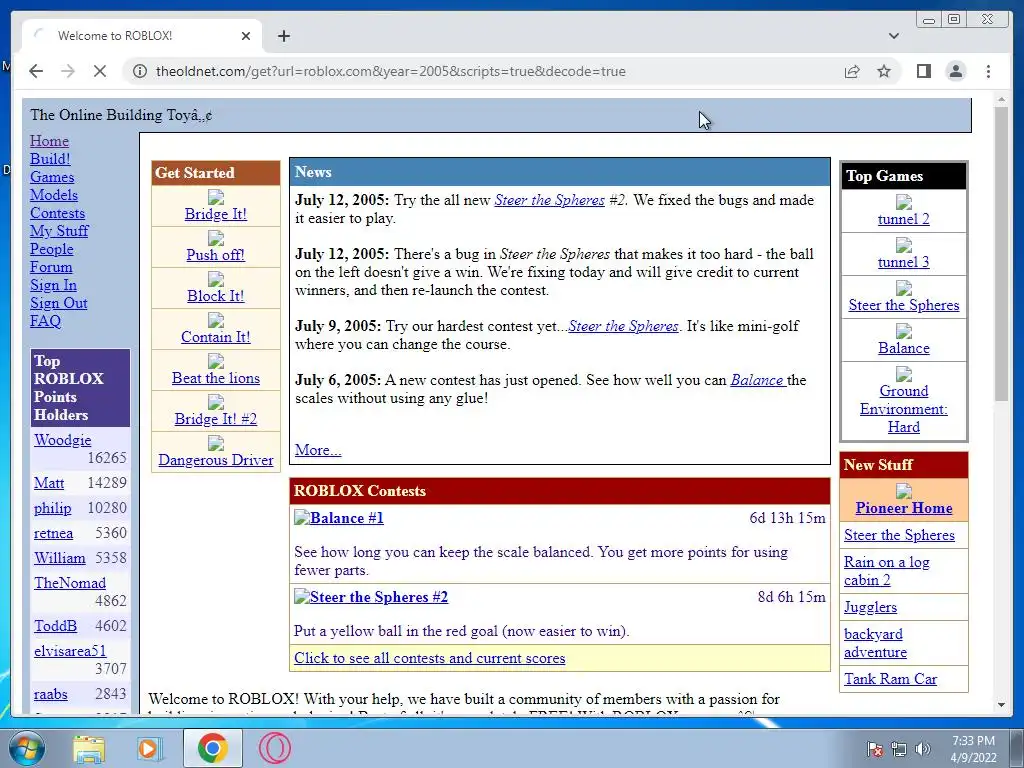Screen dimensions: 1024x768
Task: Open the My Stuff sidebar link
Action: point(59,231)
